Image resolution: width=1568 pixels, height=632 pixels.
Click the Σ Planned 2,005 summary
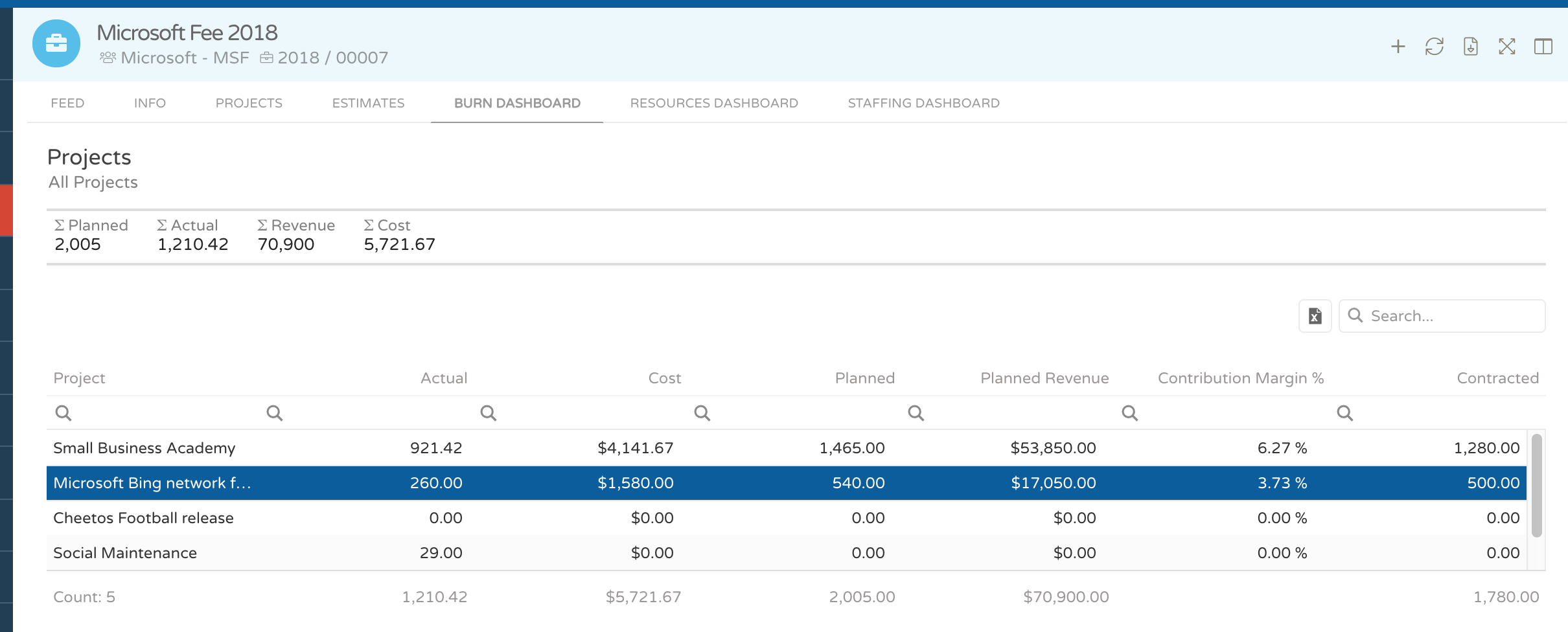click(91, 235)
